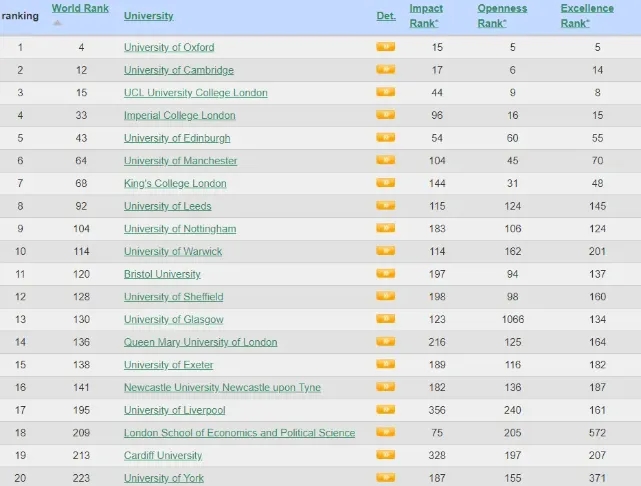This screenshot has height=486, width=641.
Task: Click the sort arrow under World Rank
Action: tap(57, 23)
